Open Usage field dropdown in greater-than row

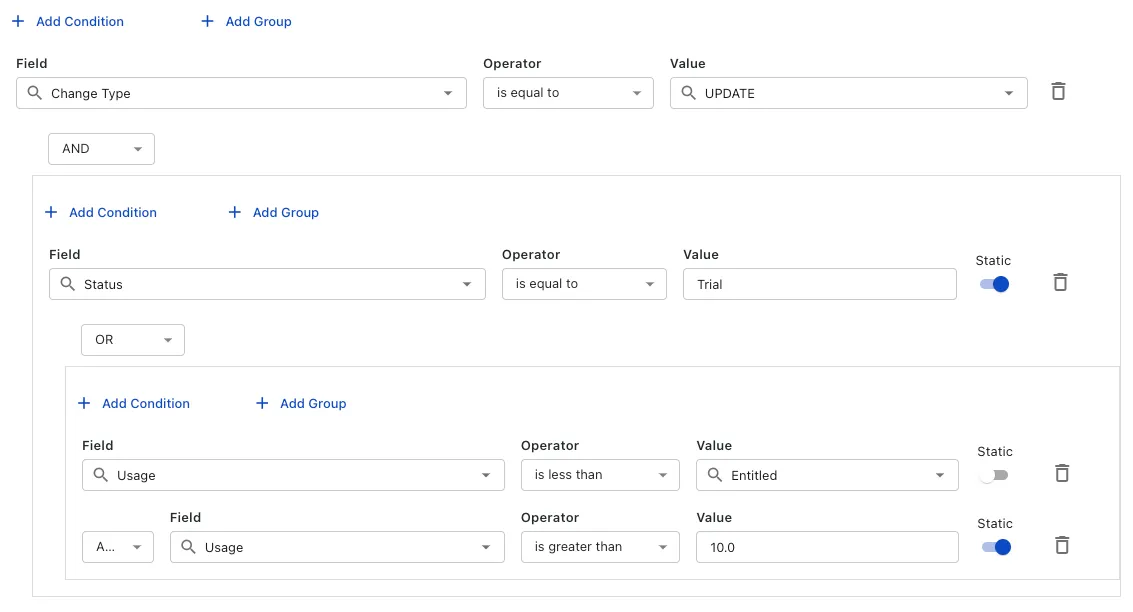[x=337, y=547]
